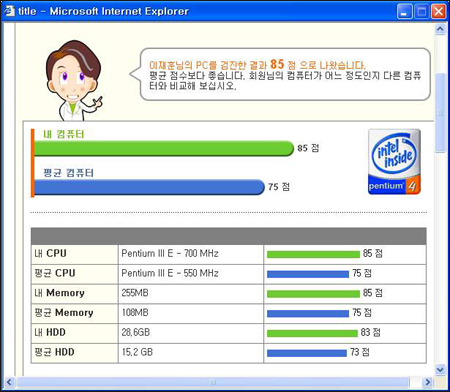Click the 평균 HDD 73 점 score bar
The width and height of the screenshot is (450, 392).
click(x=307, y=353)
